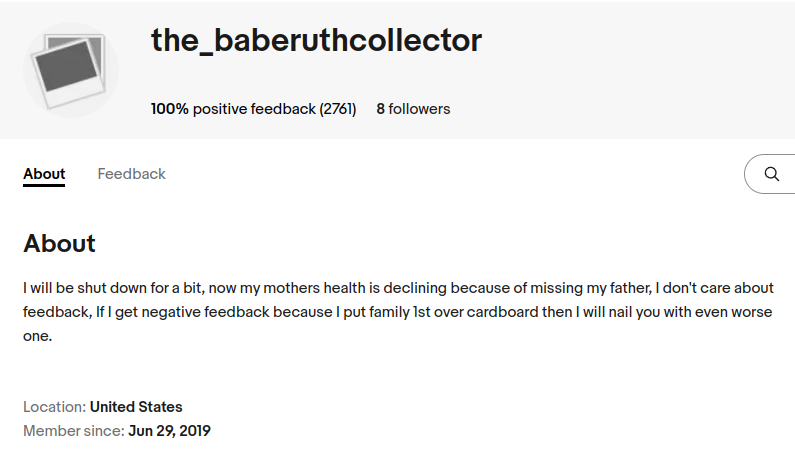
Task: Switch to the Feedback tab
Action: point(131,174)
